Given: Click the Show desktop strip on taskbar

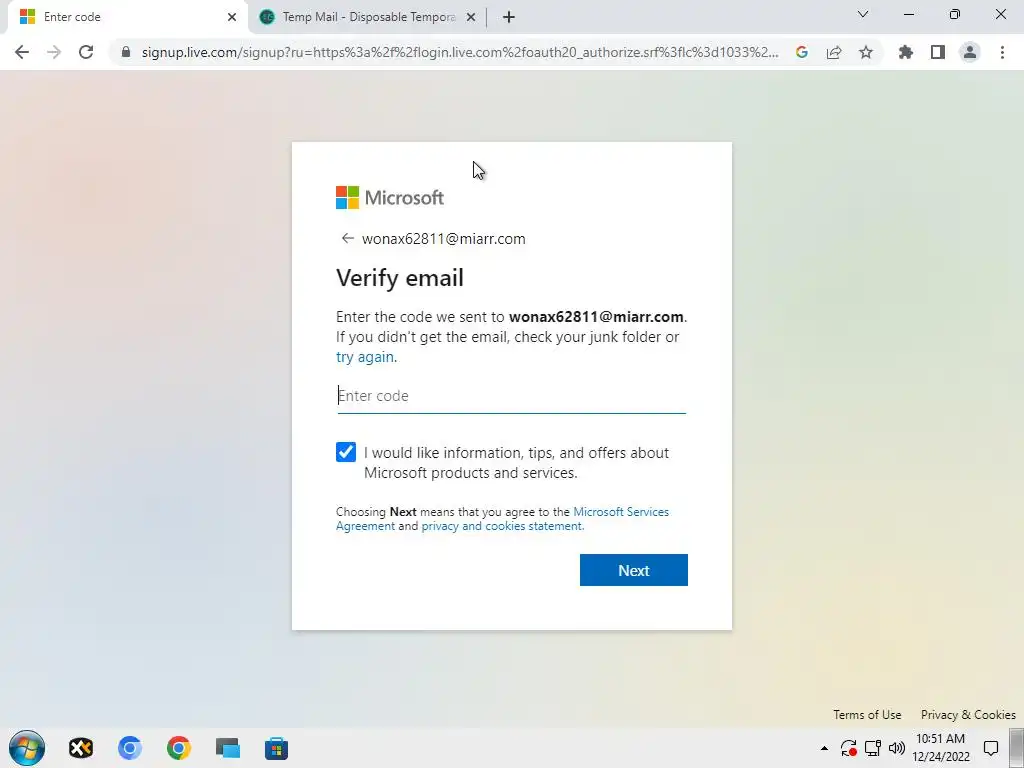Looking at the screenshot, I should click(1017, 748).
